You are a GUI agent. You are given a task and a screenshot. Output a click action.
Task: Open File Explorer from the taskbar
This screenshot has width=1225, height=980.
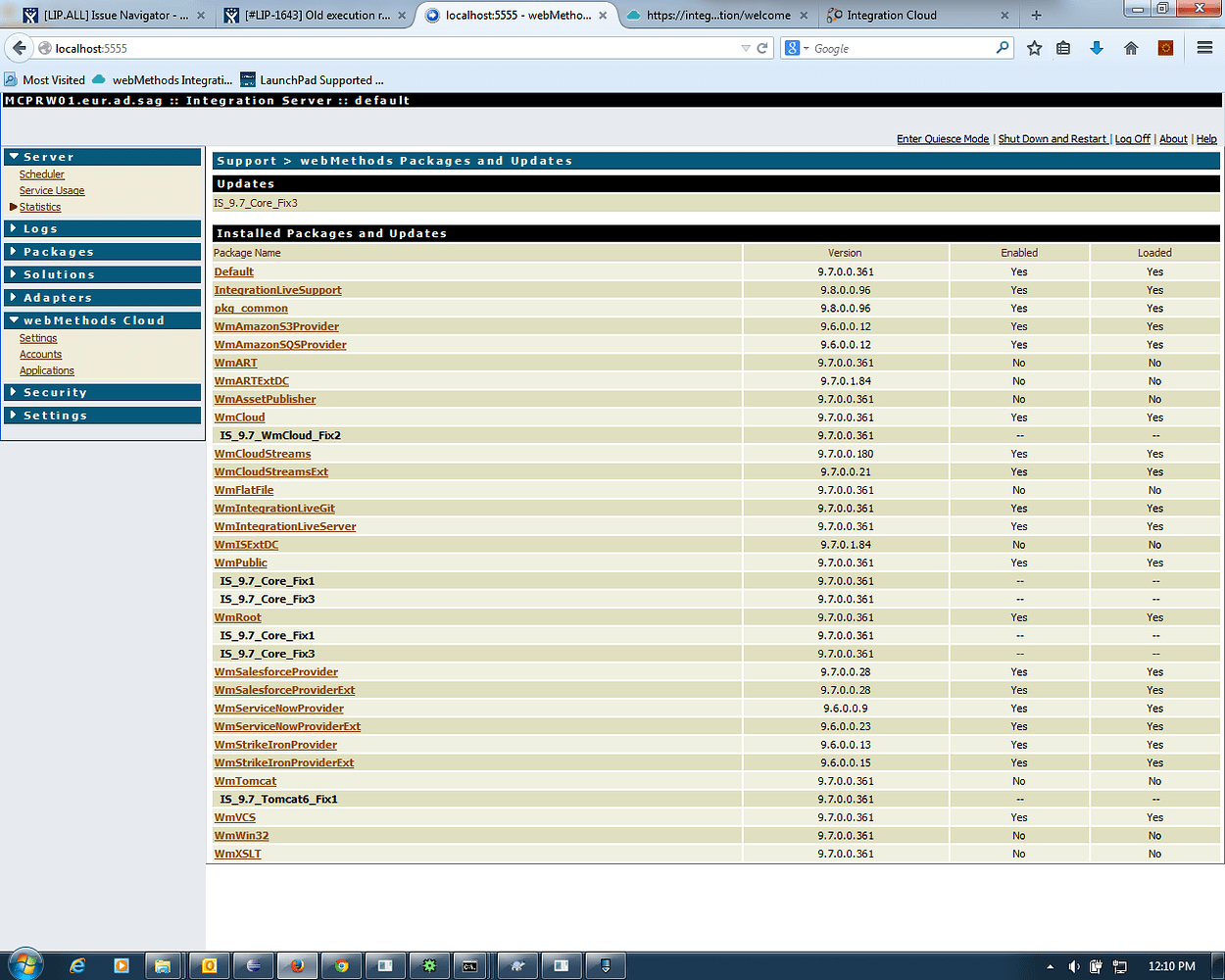[164, 965]
